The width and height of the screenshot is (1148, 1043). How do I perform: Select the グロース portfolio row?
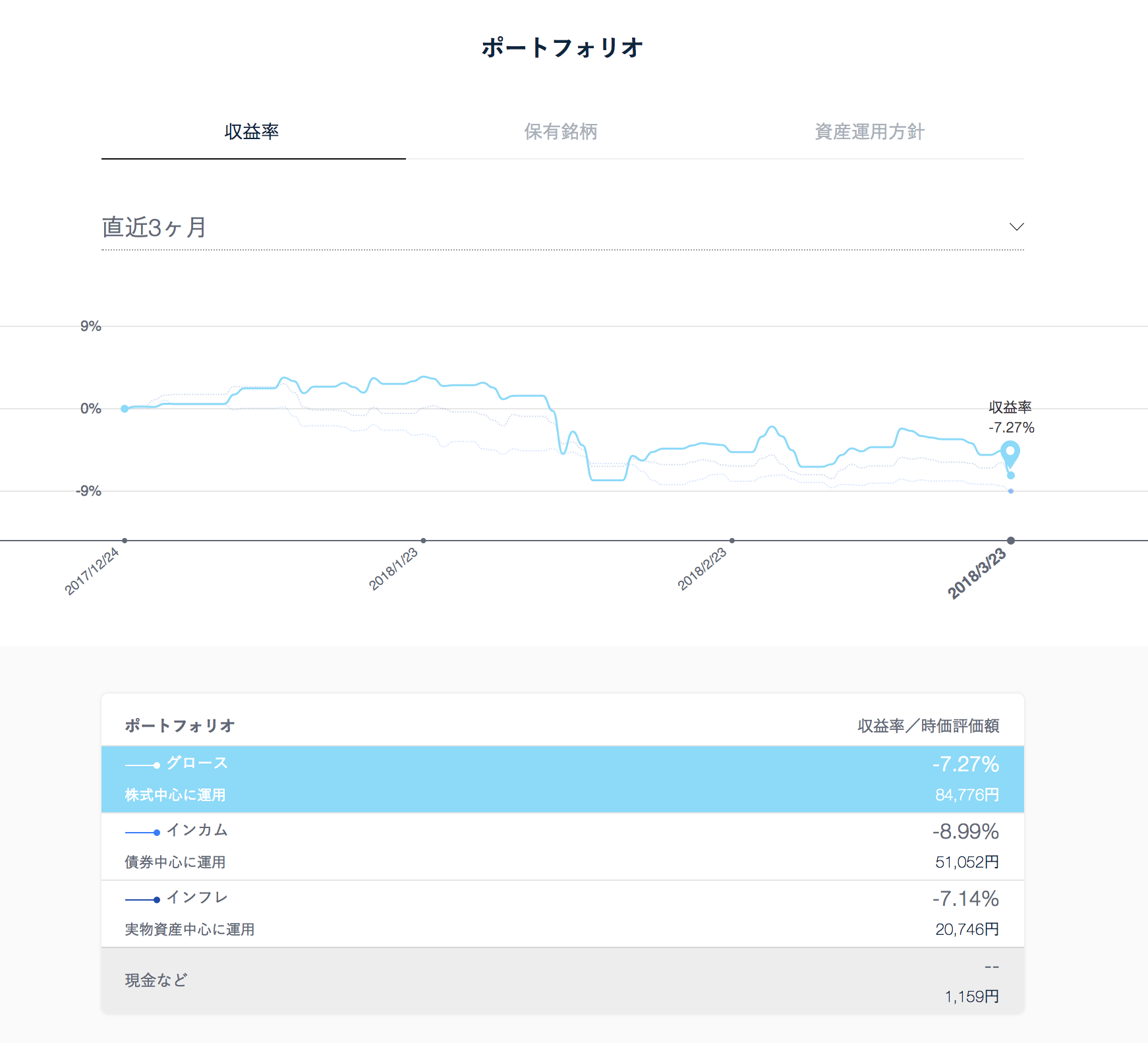(563, 779)
